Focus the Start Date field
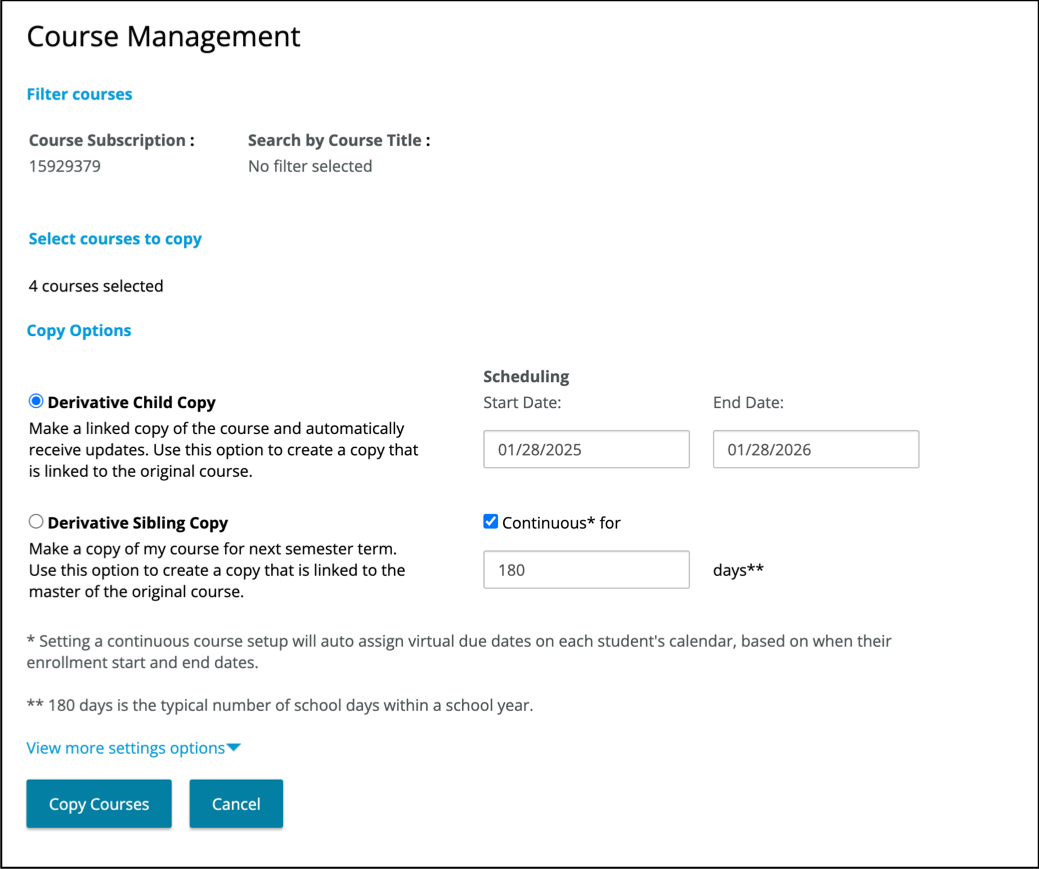The image size is (1039, 869). 586,450
